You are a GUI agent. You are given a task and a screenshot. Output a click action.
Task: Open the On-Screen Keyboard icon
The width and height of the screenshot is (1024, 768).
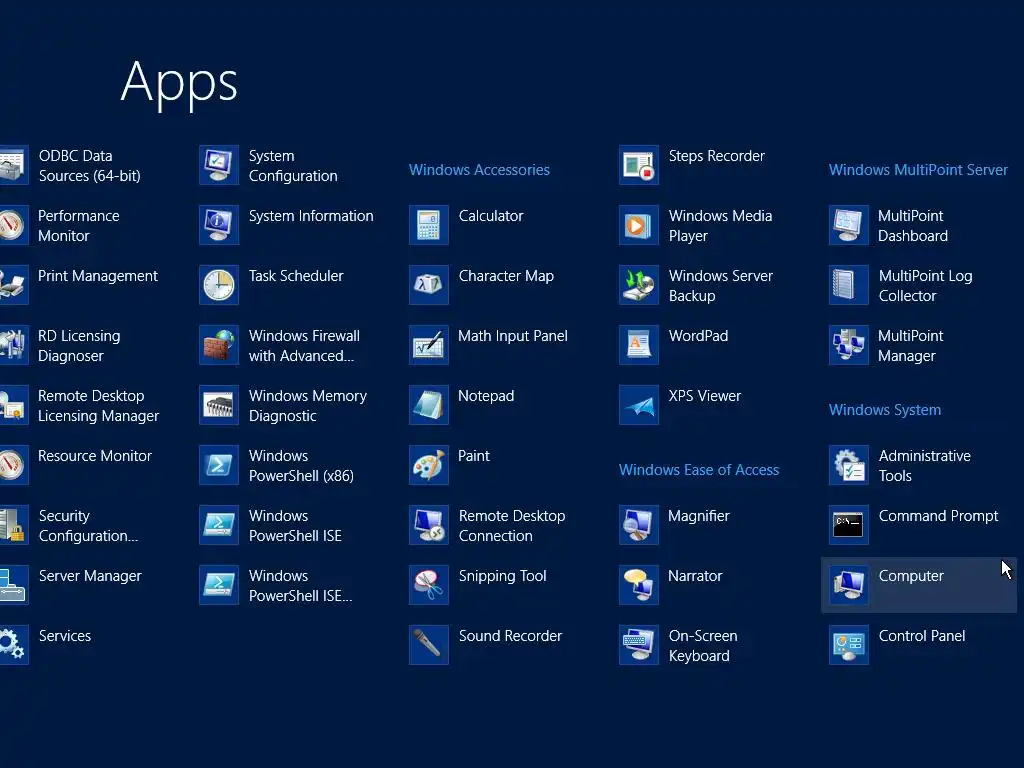click(x=639, y=645)
